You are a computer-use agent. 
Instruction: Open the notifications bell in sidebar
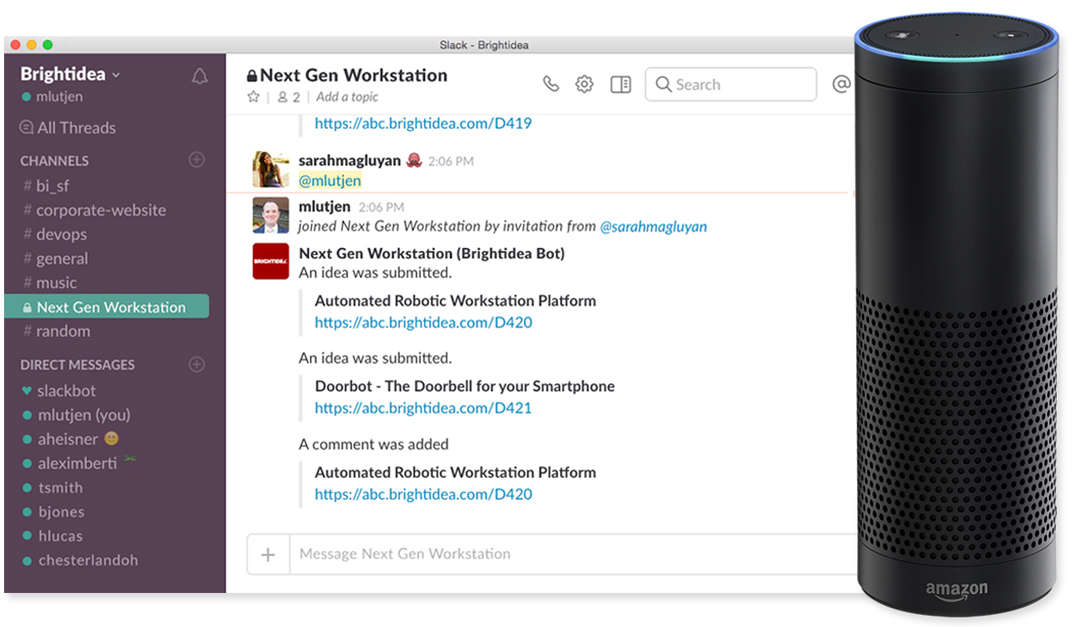[199, 76]
